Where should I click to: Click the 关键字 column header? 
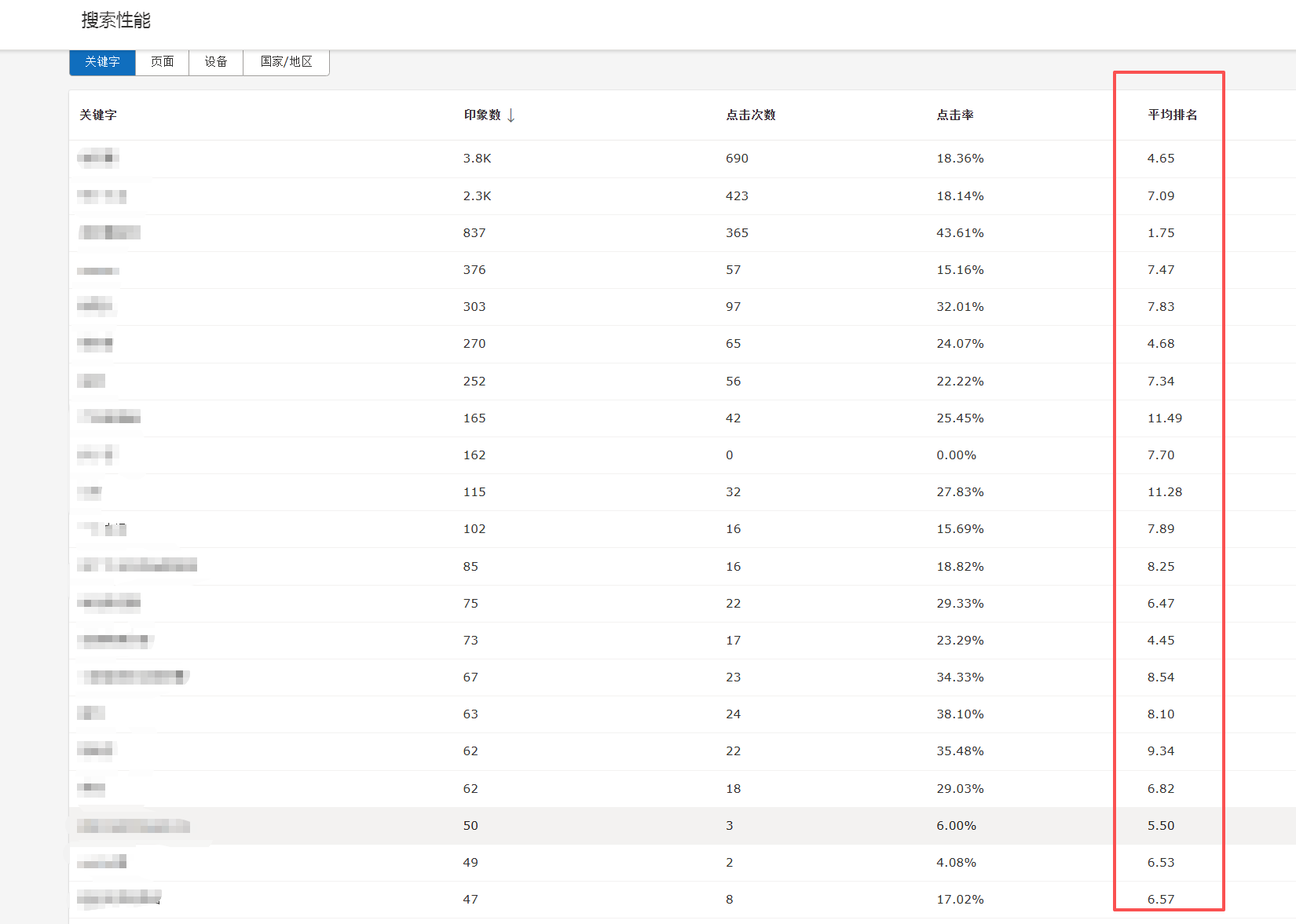[x=98, y=115]
